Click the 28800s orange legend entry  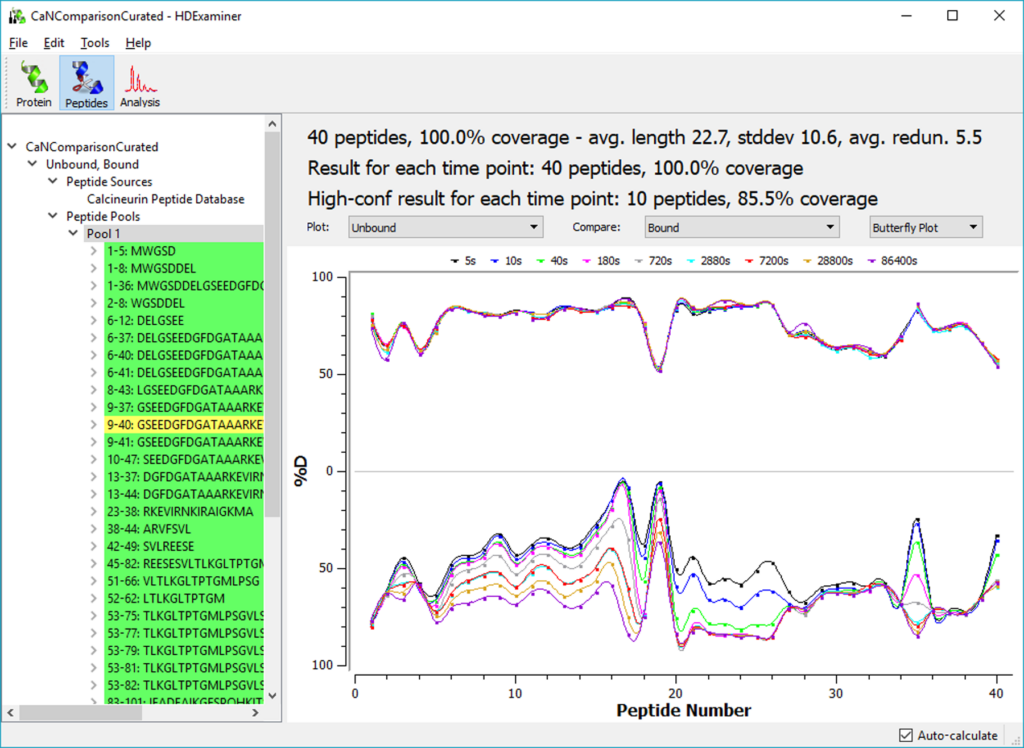(x=827, y=261)
